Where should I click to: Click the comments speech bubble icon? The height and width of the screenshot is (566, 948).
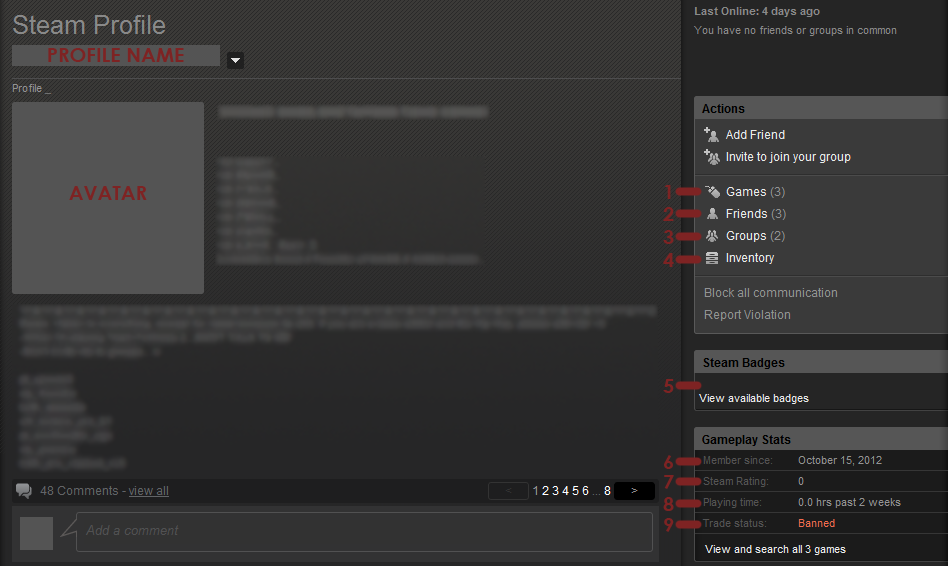coord(24,490)
